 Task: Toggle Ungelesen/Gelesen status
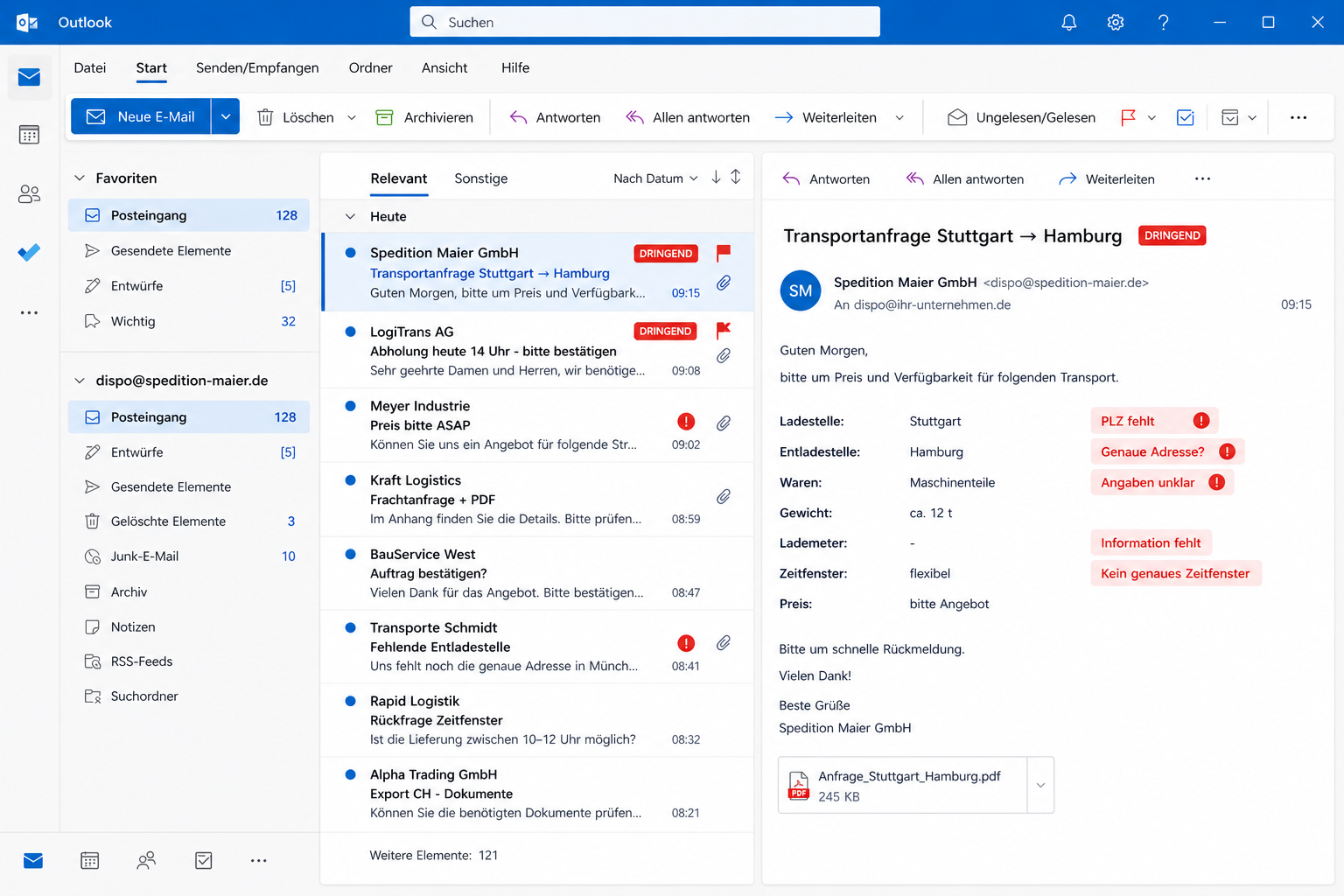pyautogui.click(x=1021, y=117)
